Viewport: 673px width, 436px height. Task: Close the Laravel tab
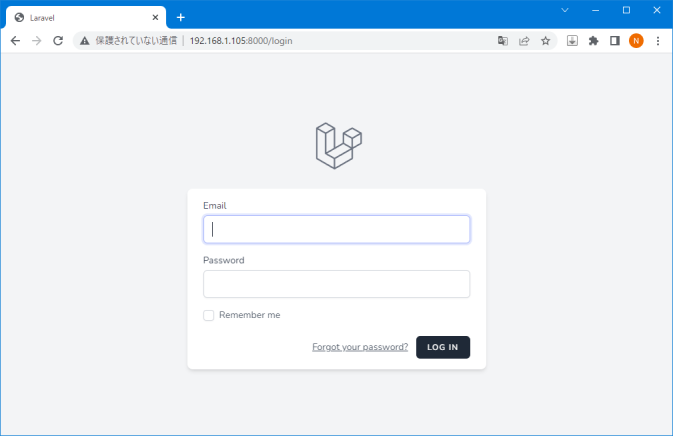155,18
